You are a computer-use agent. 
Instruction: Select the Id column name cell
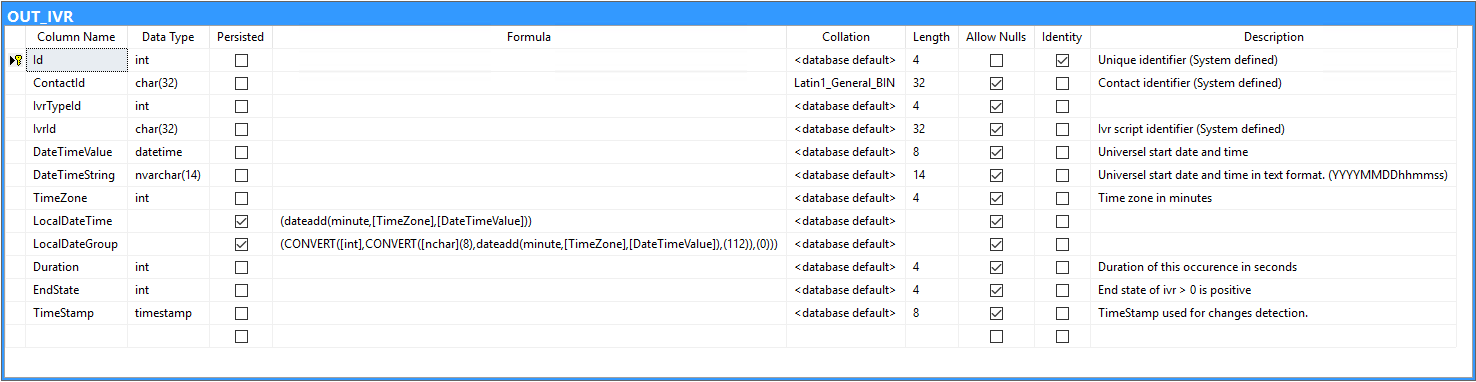pyautogui.click(x=77, y=60)
